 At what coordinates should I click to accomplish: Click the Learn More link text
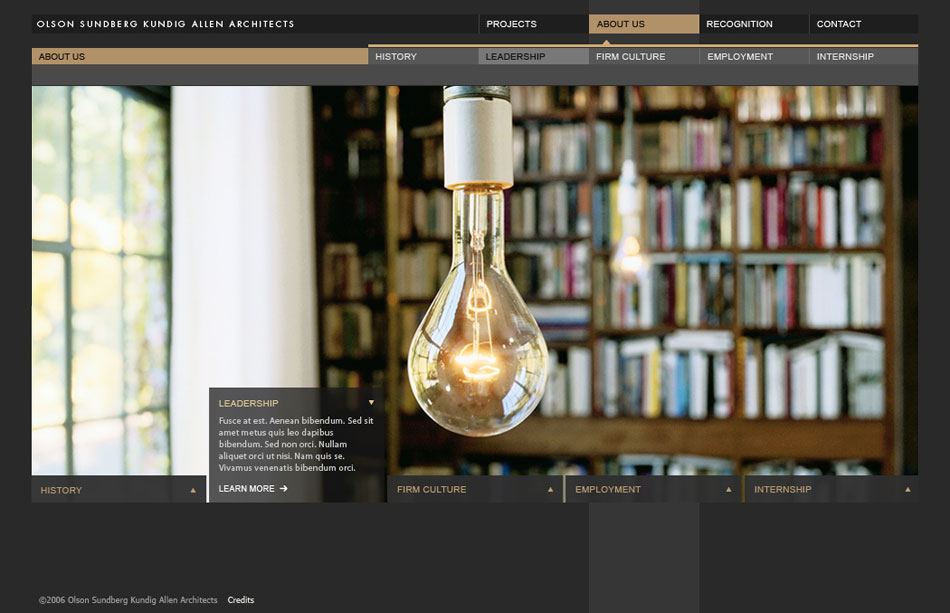coord(246,489)
